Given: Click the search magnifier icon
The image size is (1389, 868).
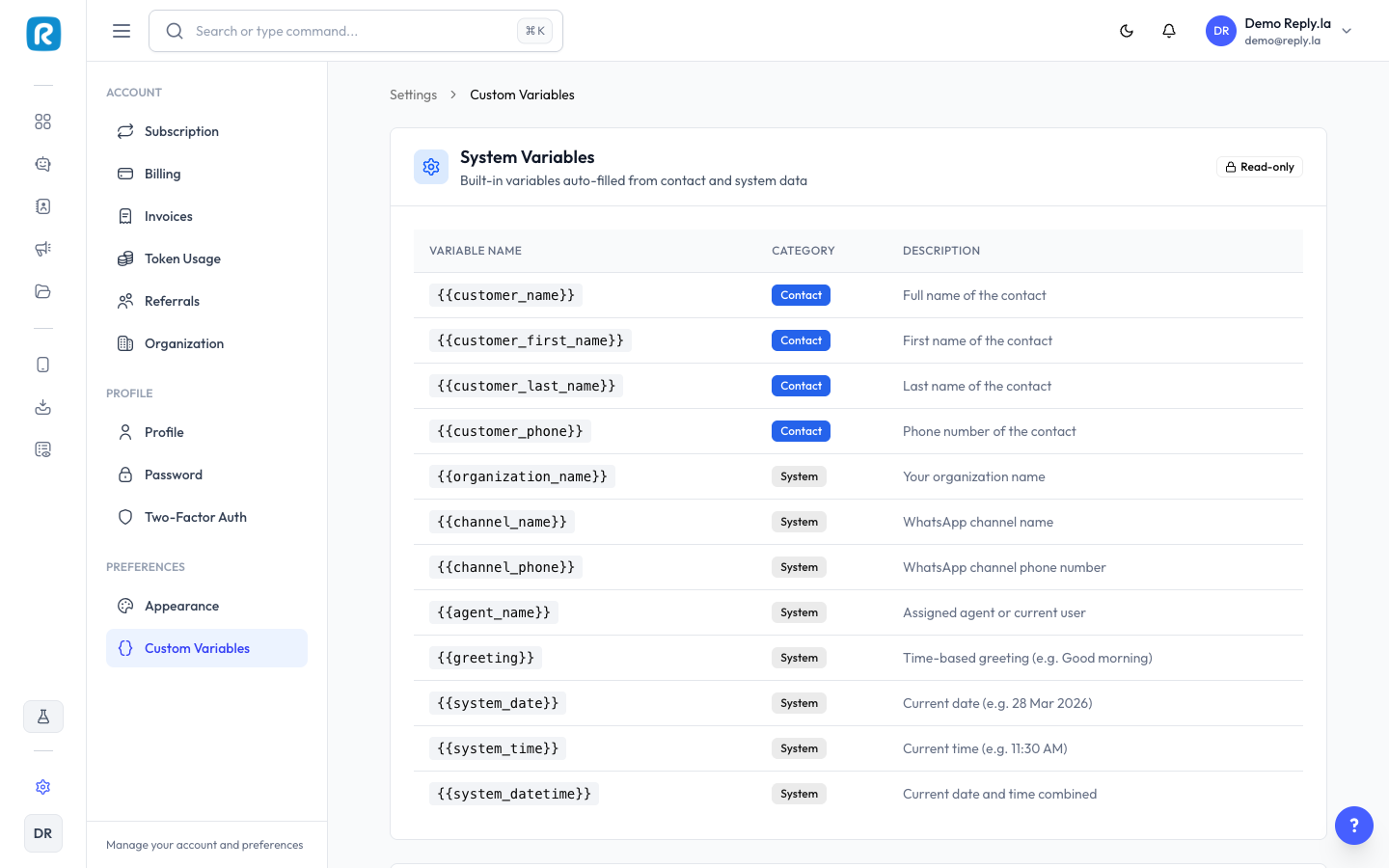Looking at the screenshot, I should click(175, 31).
